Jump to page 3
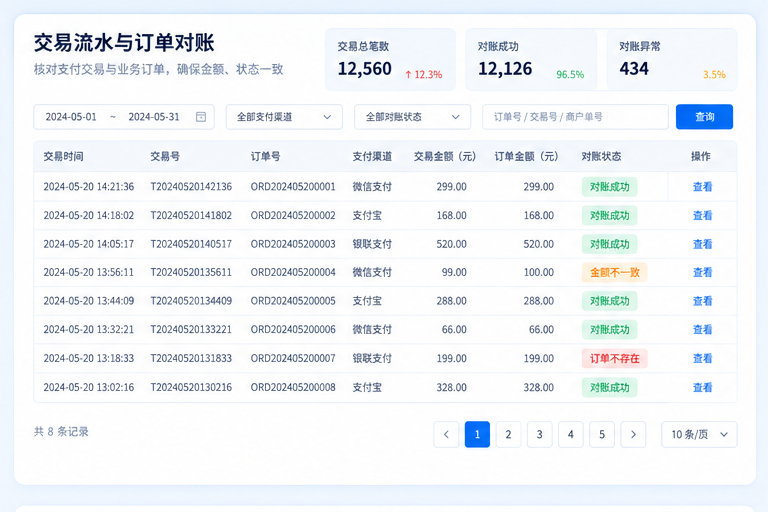 540,434
